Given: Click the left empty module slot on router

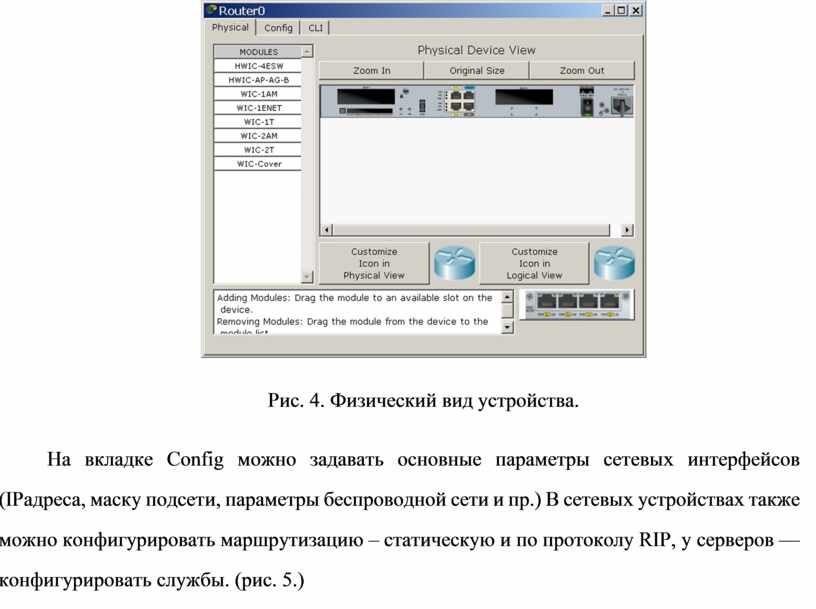Looking at the screenshot, I should pos(366,98).
